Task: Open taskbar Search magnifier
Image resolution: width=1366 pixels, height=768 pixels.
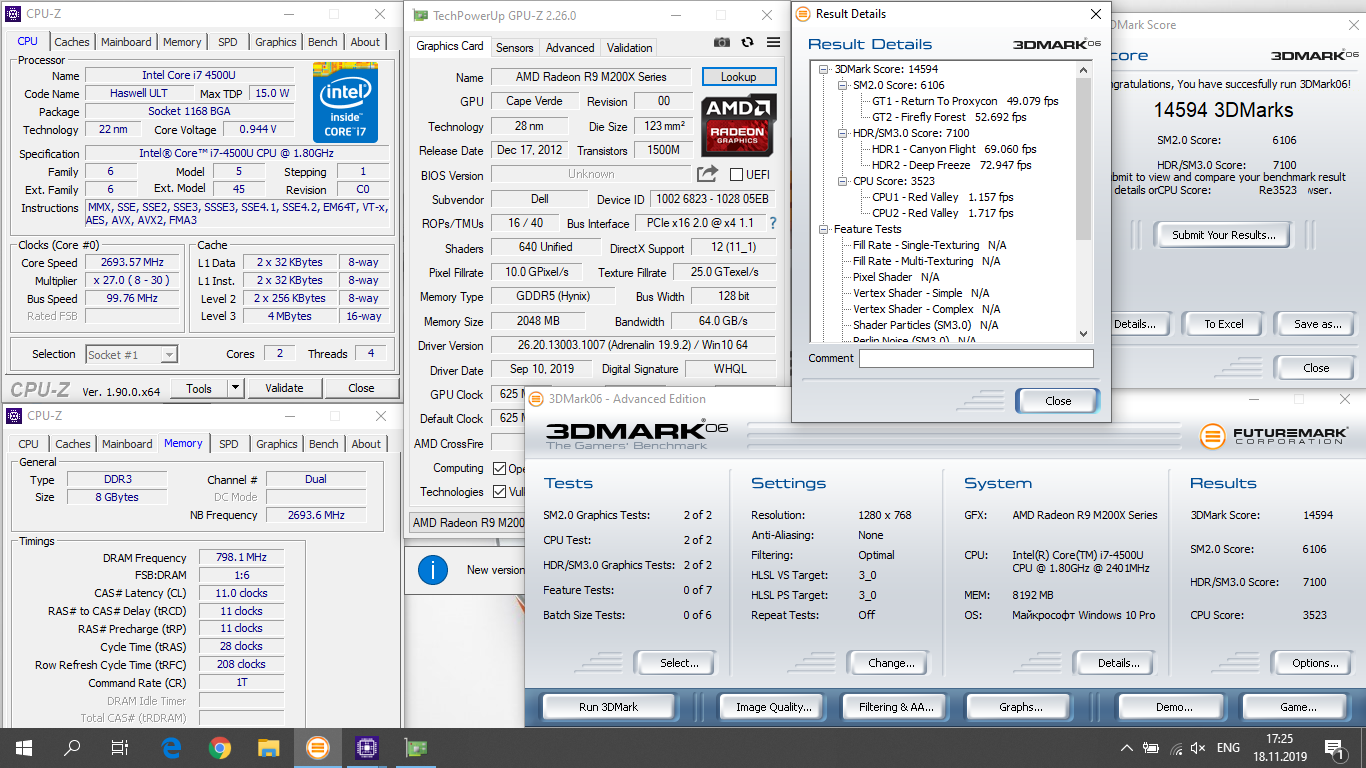Action: [x=72, y=747]
